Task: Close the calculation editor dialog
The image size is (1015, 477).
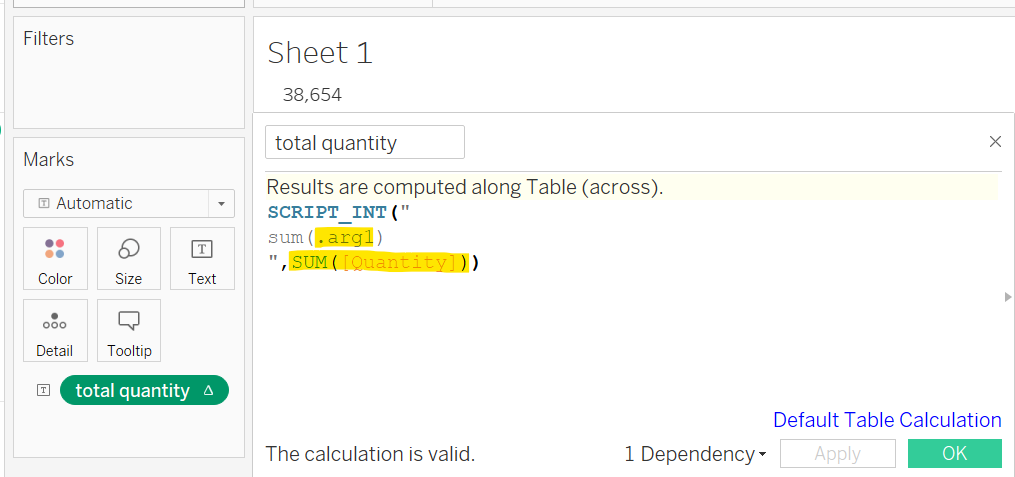Action: click(x=995, y=142)
